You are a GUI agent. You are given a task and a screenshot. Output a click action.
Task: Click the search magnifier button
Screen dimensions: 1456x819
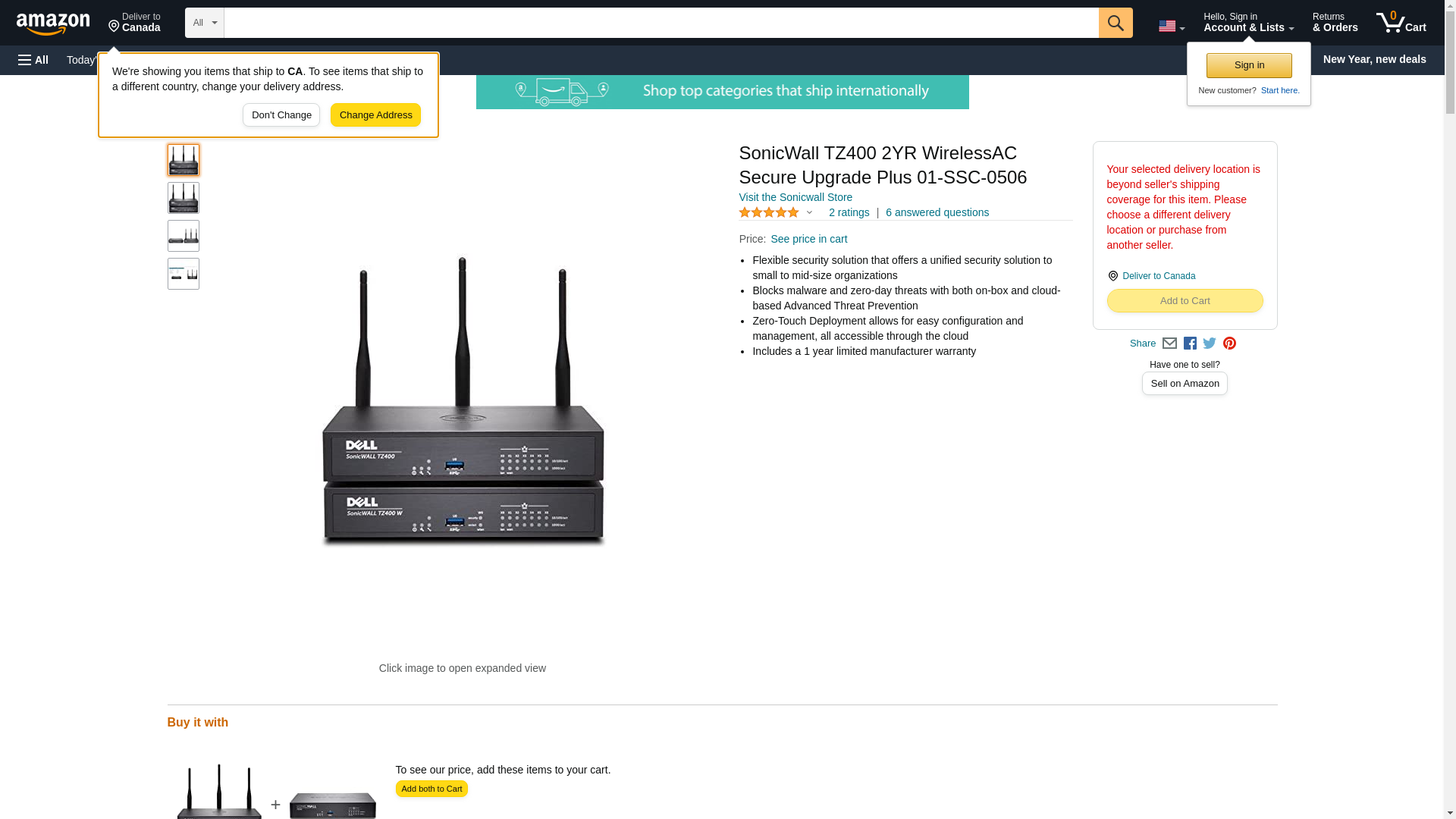click(x=1116, y=23)
